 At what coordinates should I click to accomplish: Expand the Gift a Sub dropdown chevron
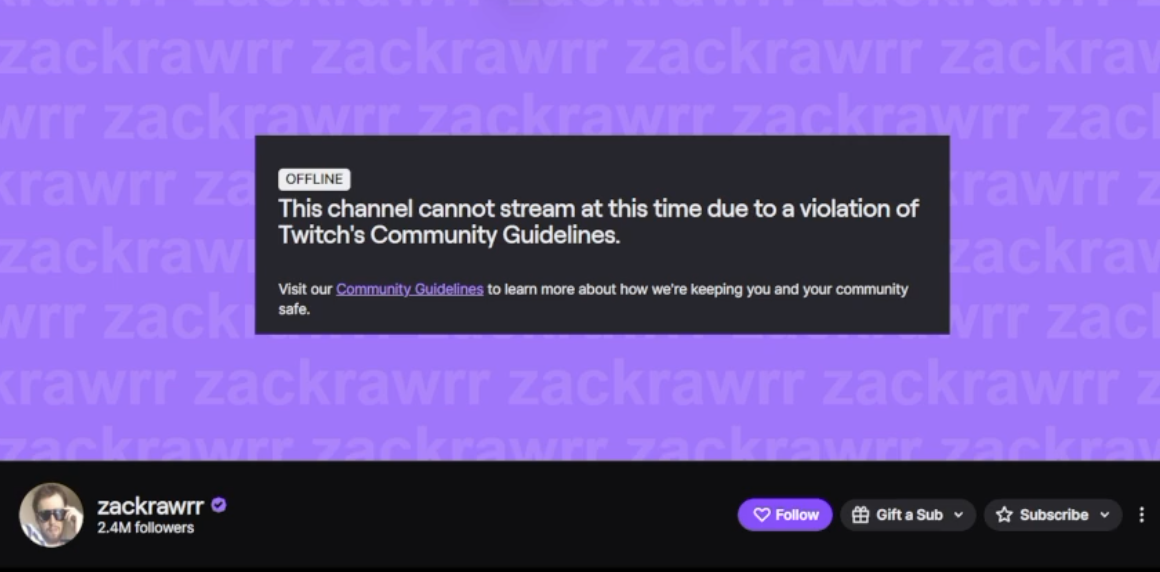(x=958, y=515)
